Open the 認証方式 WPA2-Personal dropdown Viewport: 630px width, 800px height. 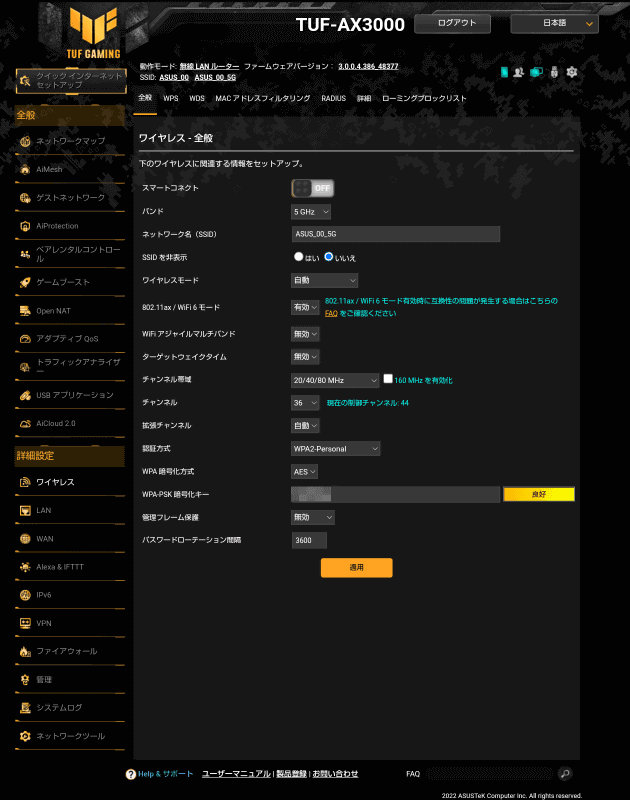336,449
